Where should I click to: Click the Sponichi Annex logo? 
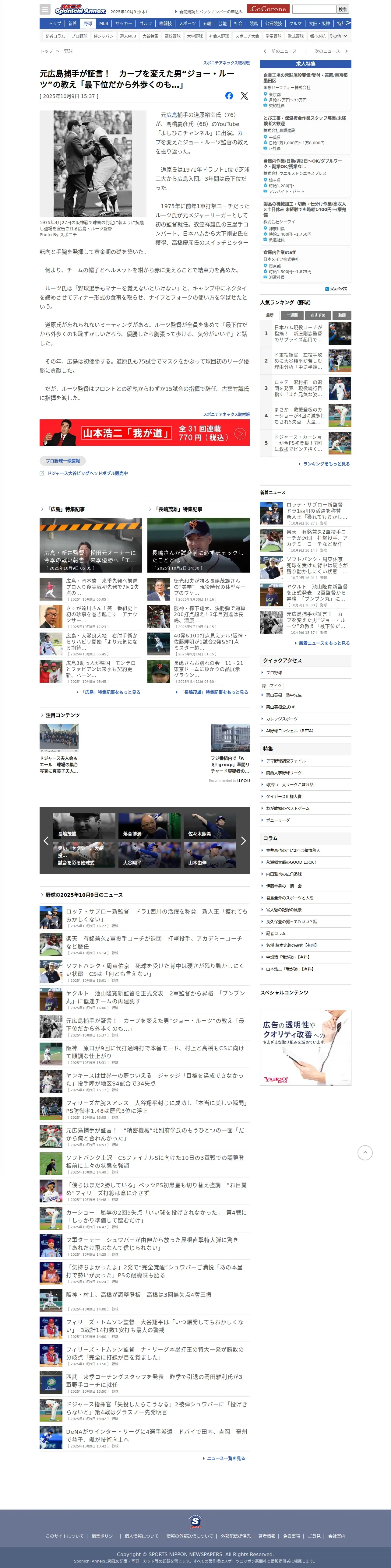(x=80, y=10)
